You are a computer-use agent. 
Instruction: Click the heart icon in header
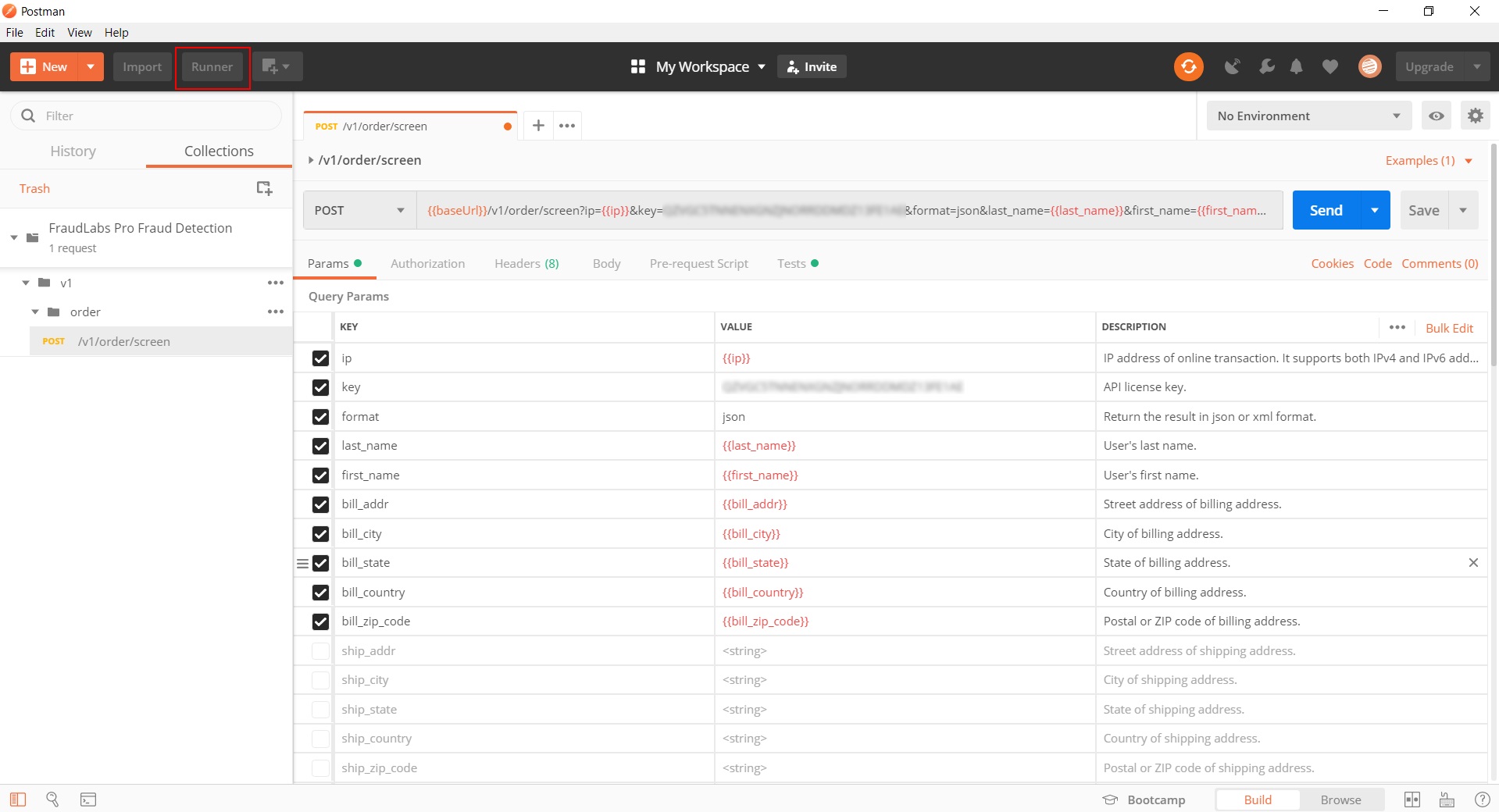coord(1329,66)
